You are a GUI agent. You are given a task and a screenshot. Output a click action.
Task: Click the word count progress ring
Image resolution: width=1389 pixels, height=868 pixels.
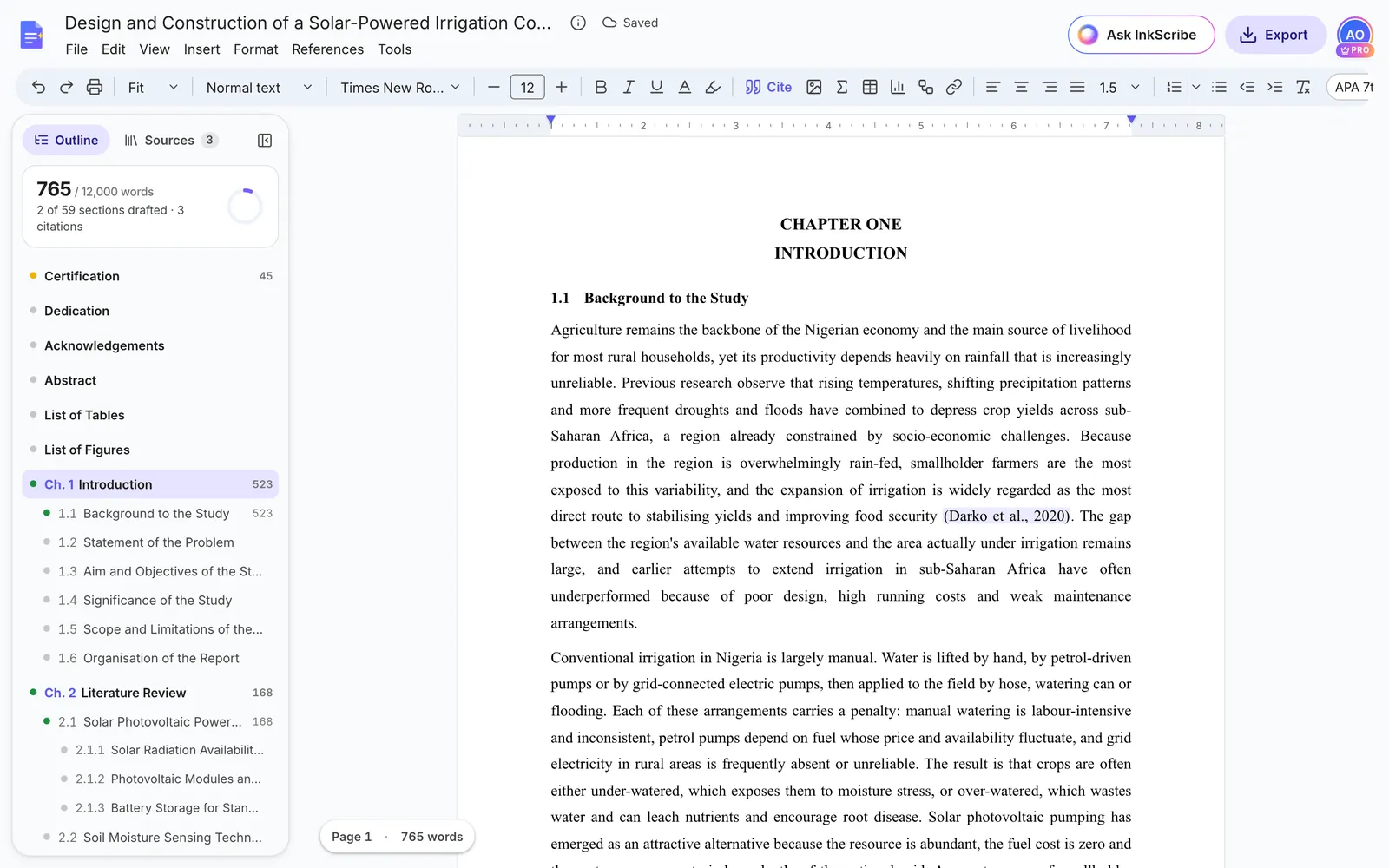[x=245, y=207]
